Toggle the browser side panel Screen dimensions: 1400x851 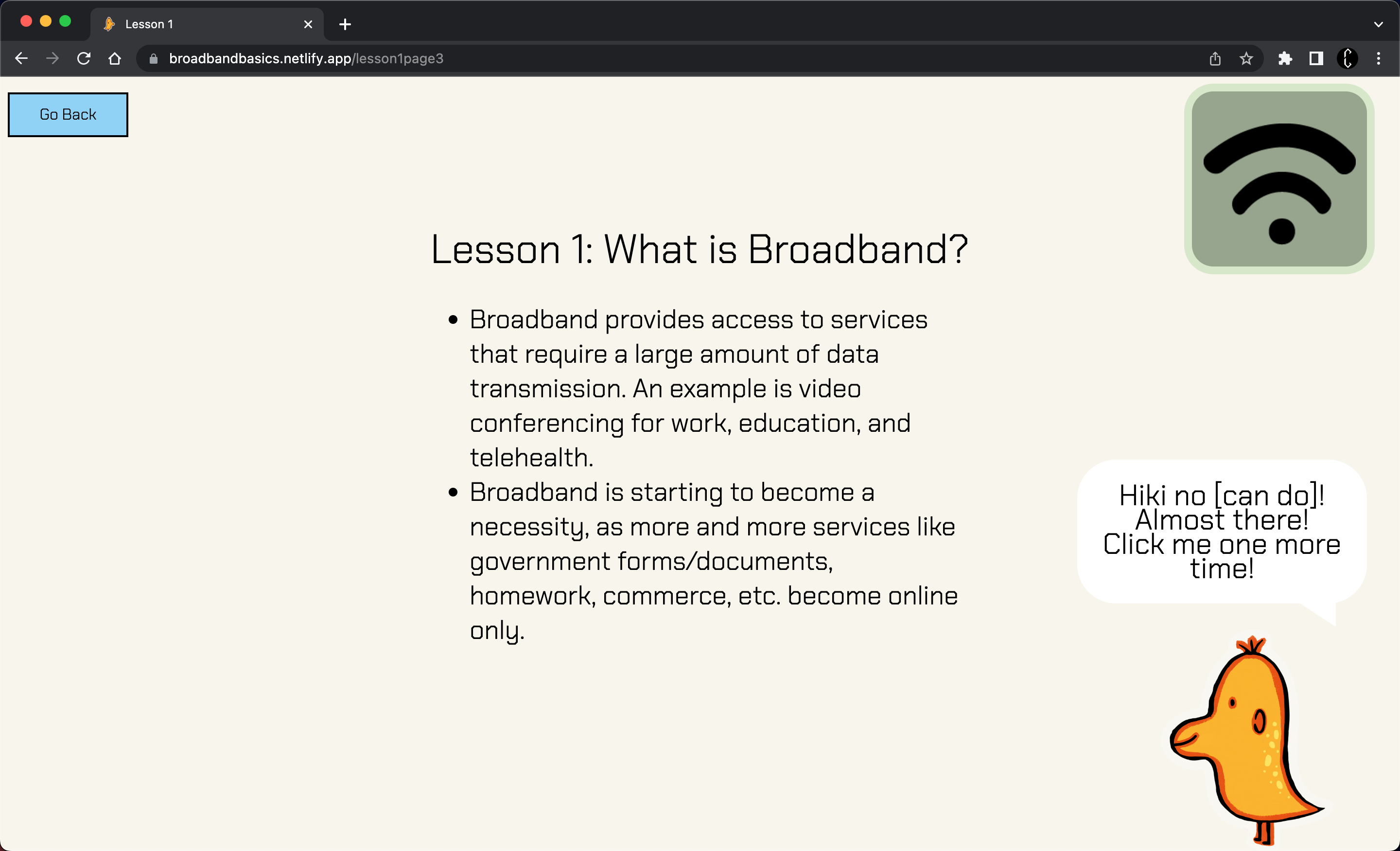point(1316,58)
